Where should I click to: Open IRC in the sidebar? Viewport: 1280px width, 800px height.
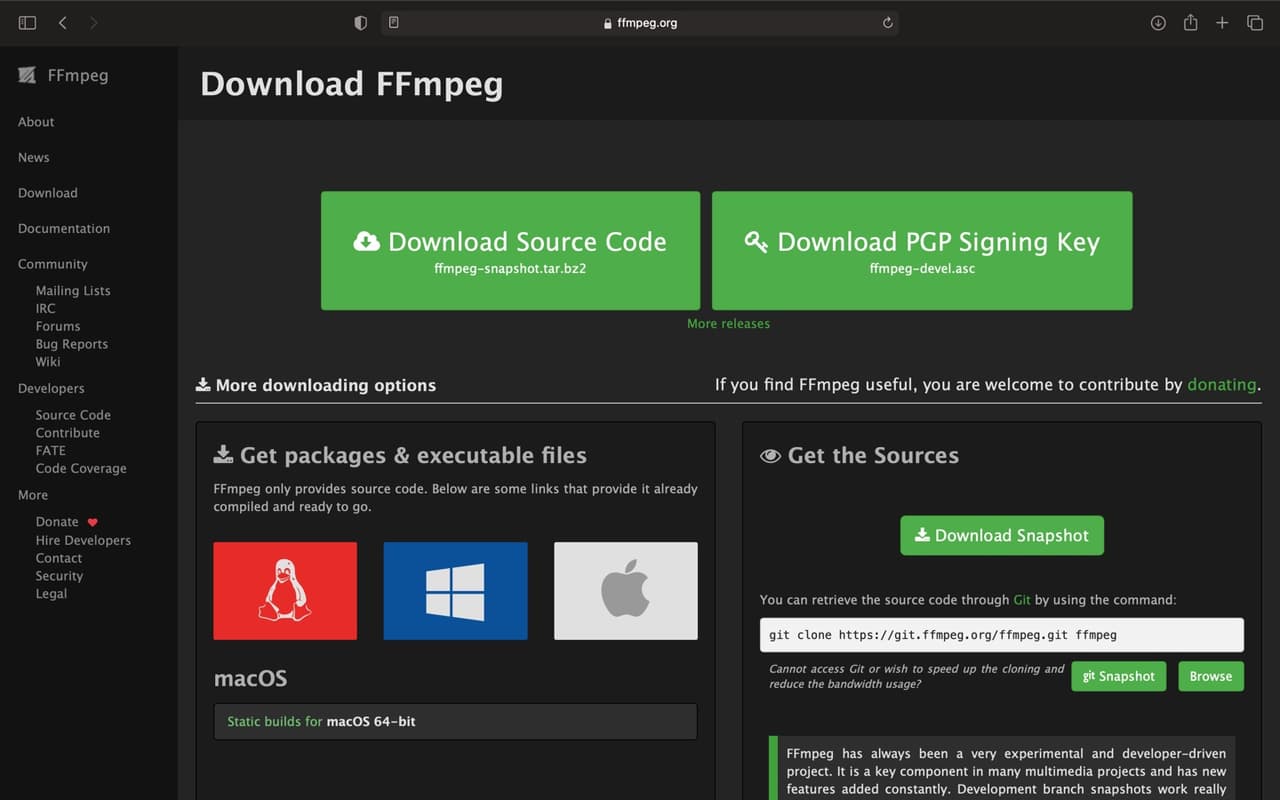point(46,308)
